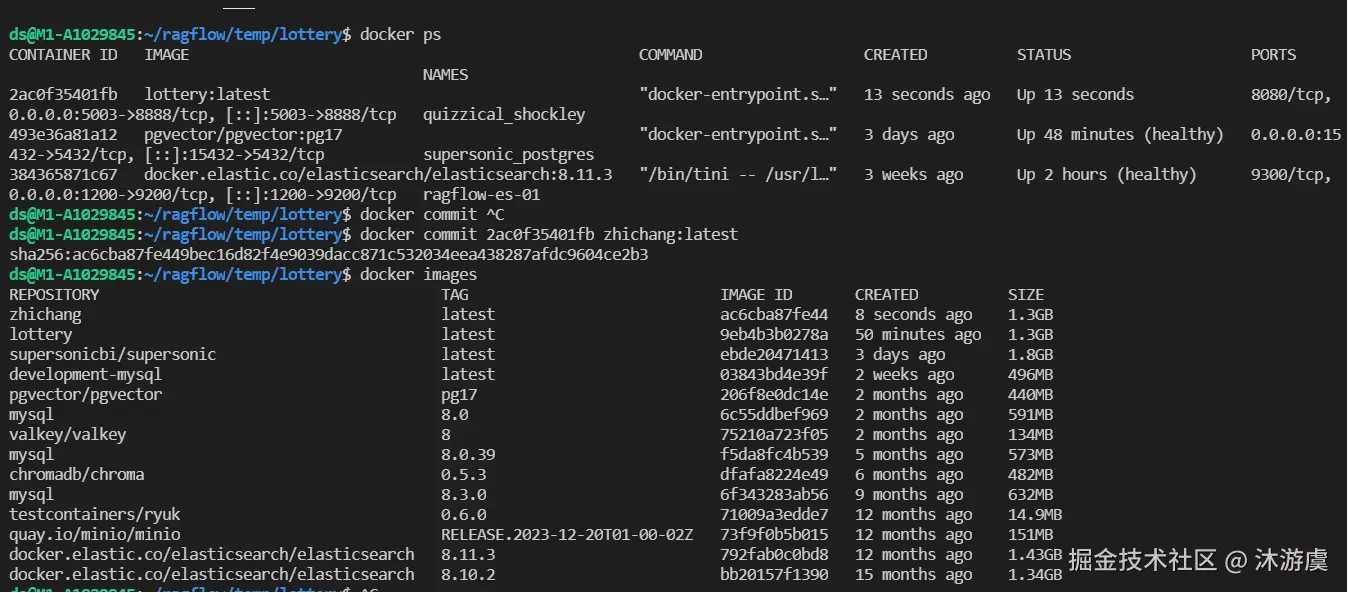Click the supersonic_postgres container name
The image size is (1348, 593).
coord(508,154)
